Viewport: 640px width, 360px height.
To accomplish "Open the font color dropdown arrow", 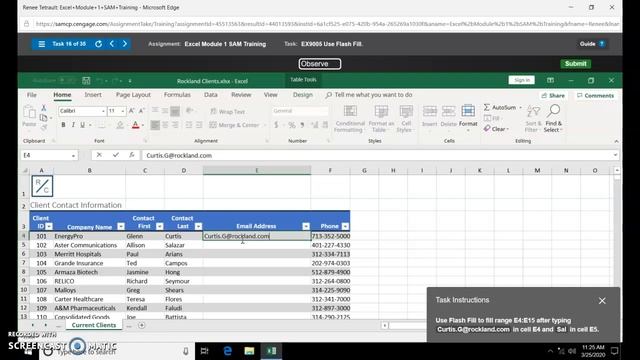I will (143, 125).
